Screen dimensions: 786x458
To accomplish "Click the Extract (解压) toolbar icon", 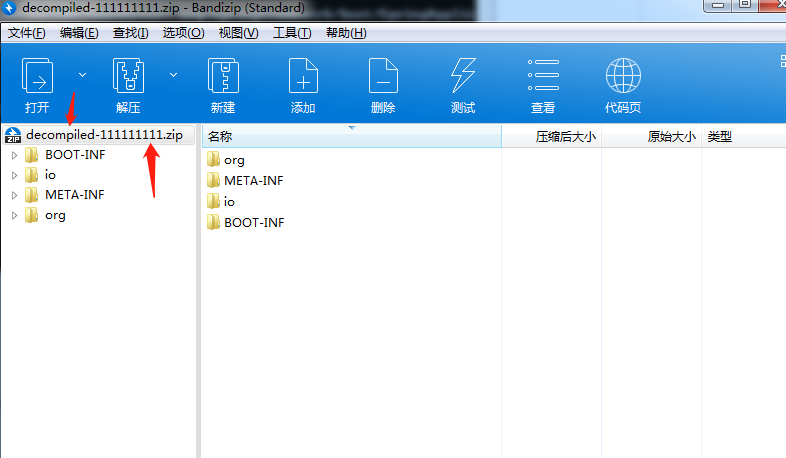I will point(128,76).
